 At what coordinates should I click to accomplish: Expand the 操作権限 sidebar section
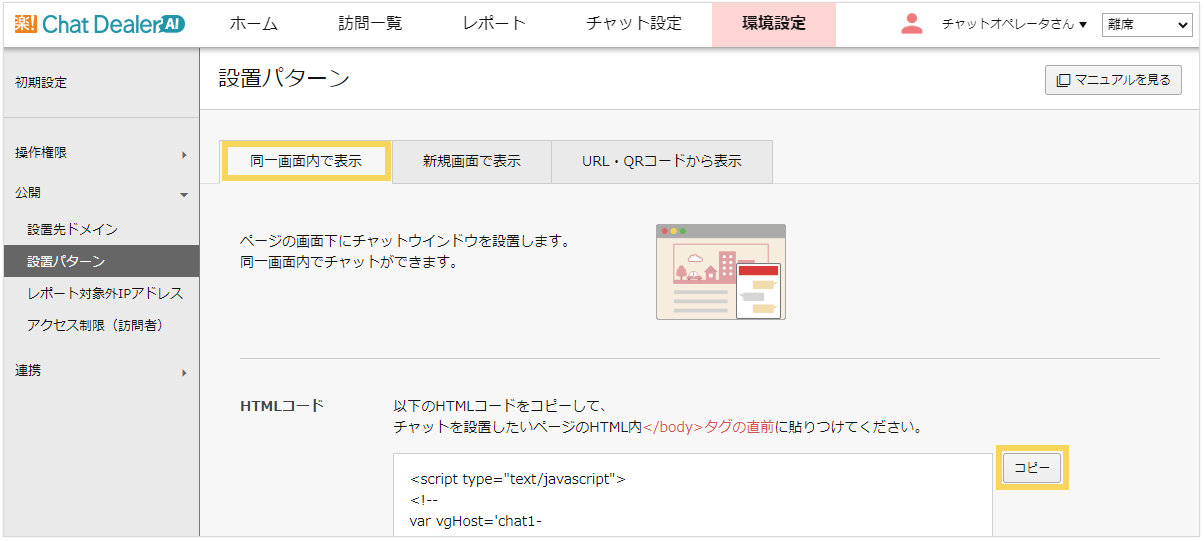(100, 153)
